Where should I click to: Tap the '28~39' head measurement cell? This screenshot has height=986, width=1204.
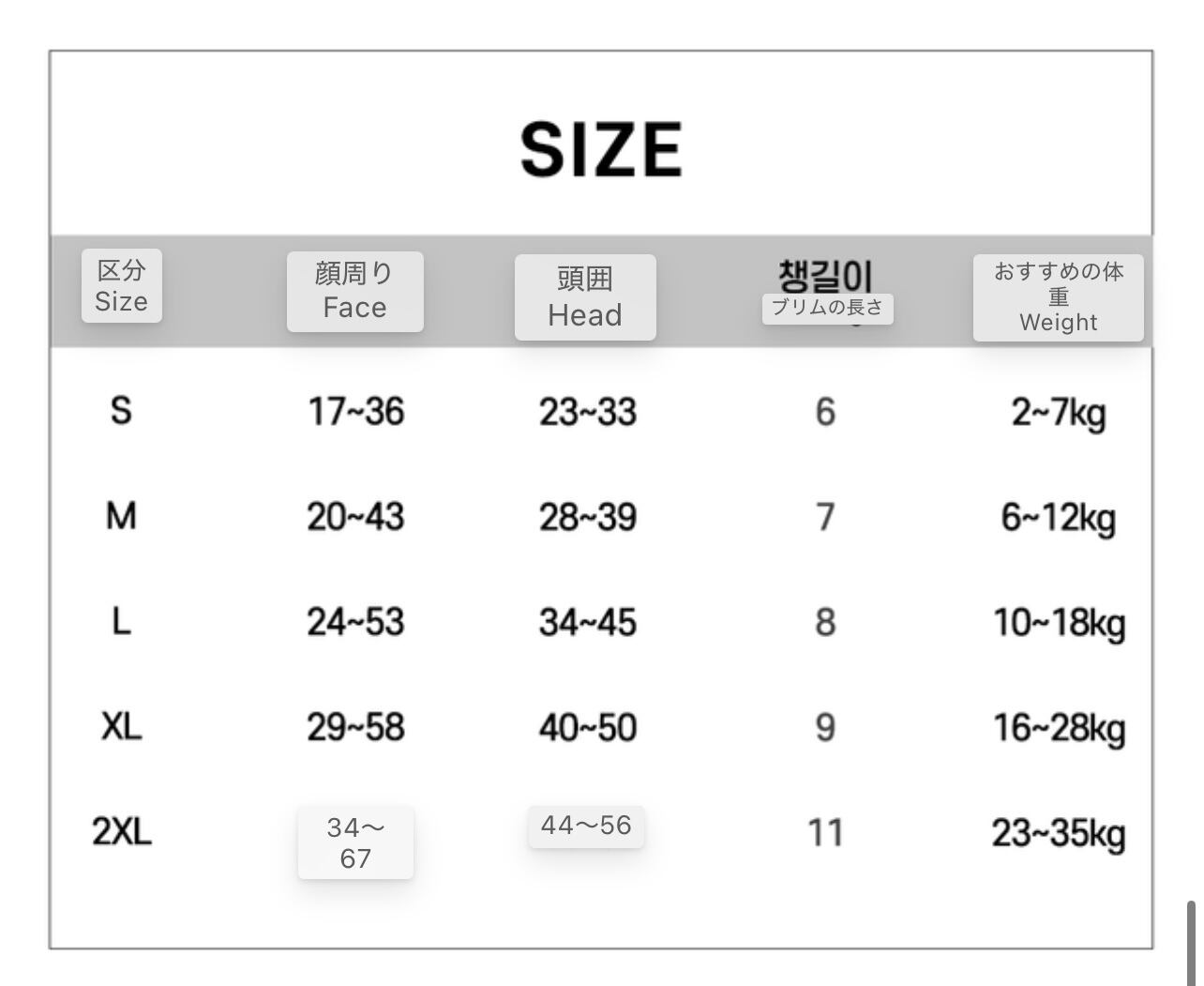click(x=588, y=517)
